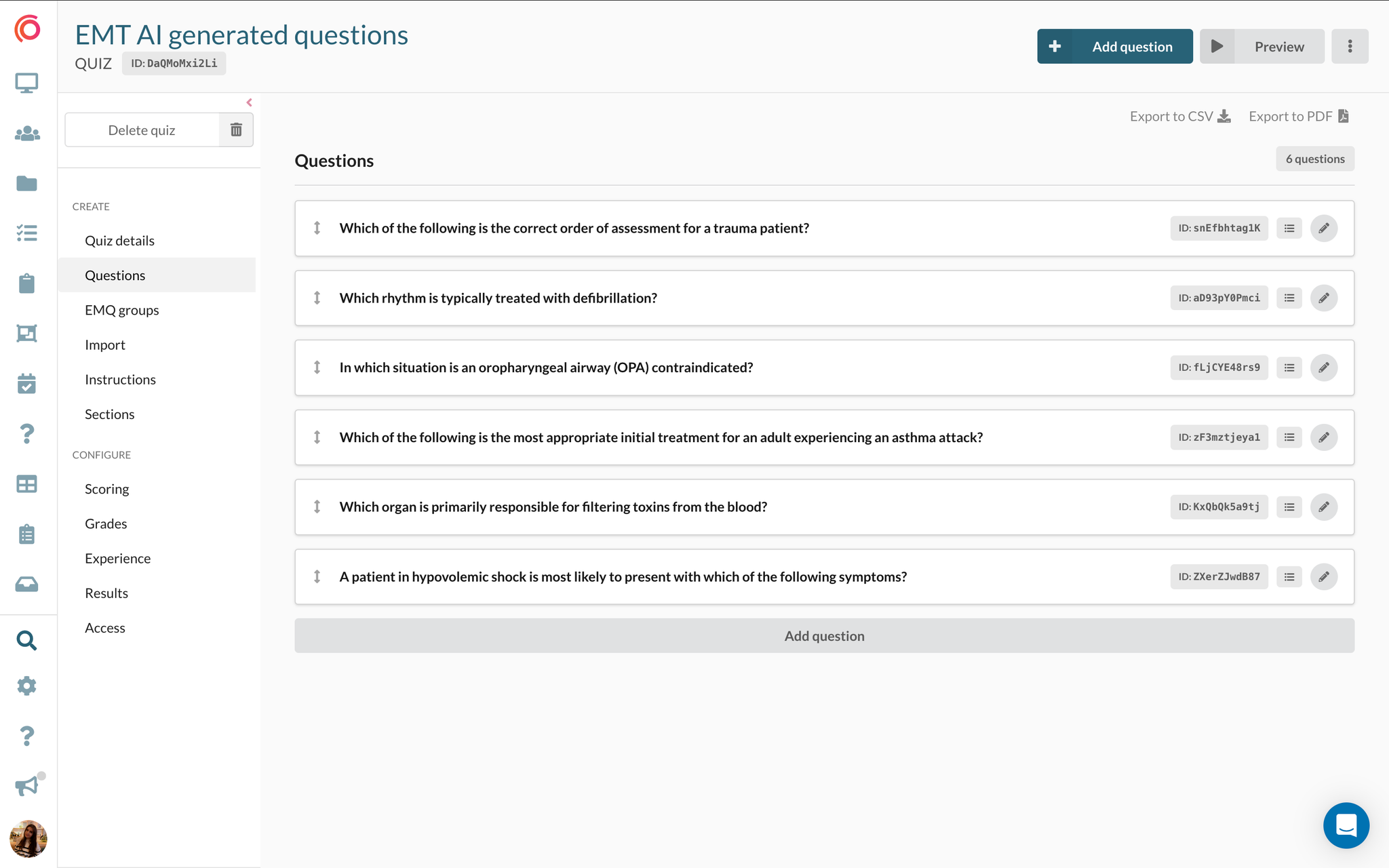The image size is (1389, 868).
Task: Export the quiz to CSV
Action: pyautogui.click(x=1179, y=116)
